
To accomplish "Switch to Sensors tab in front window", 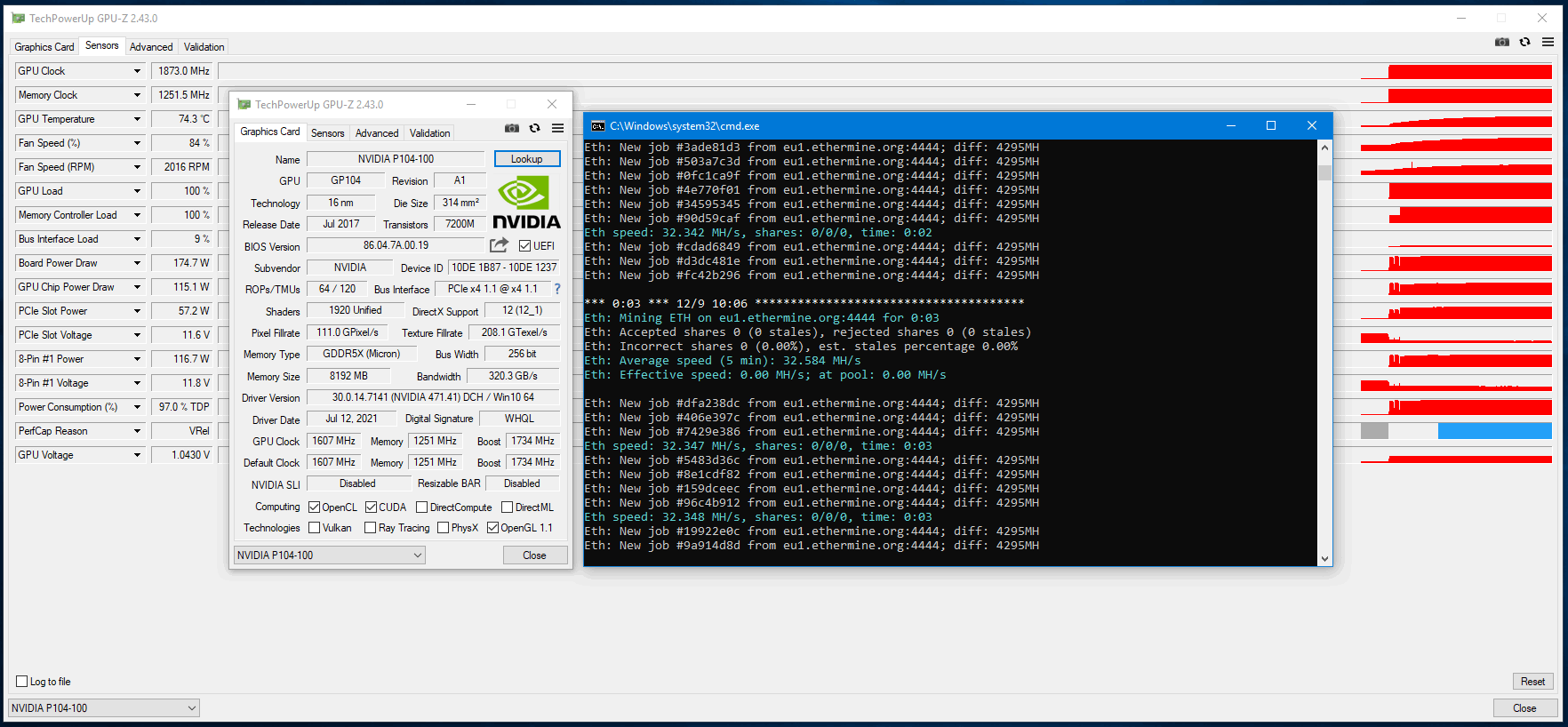I will click(x=327, y=133).
